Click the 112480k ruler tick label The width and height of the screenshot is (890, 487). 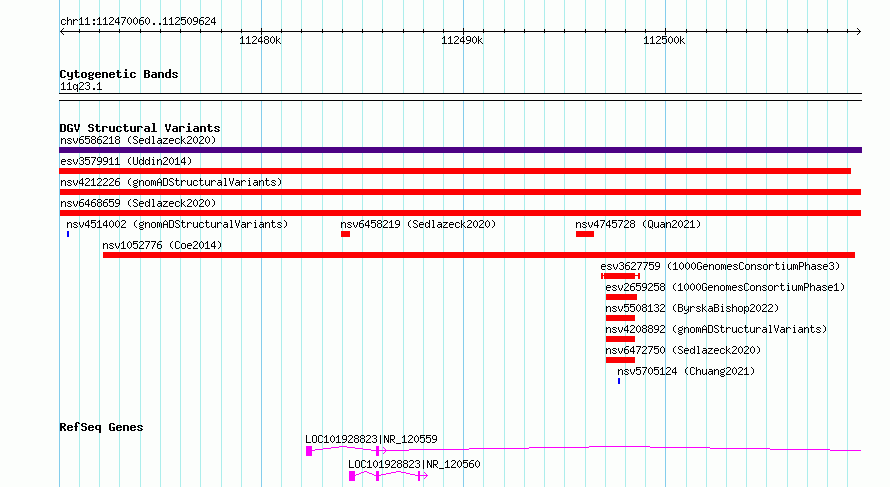pos(260,41)
